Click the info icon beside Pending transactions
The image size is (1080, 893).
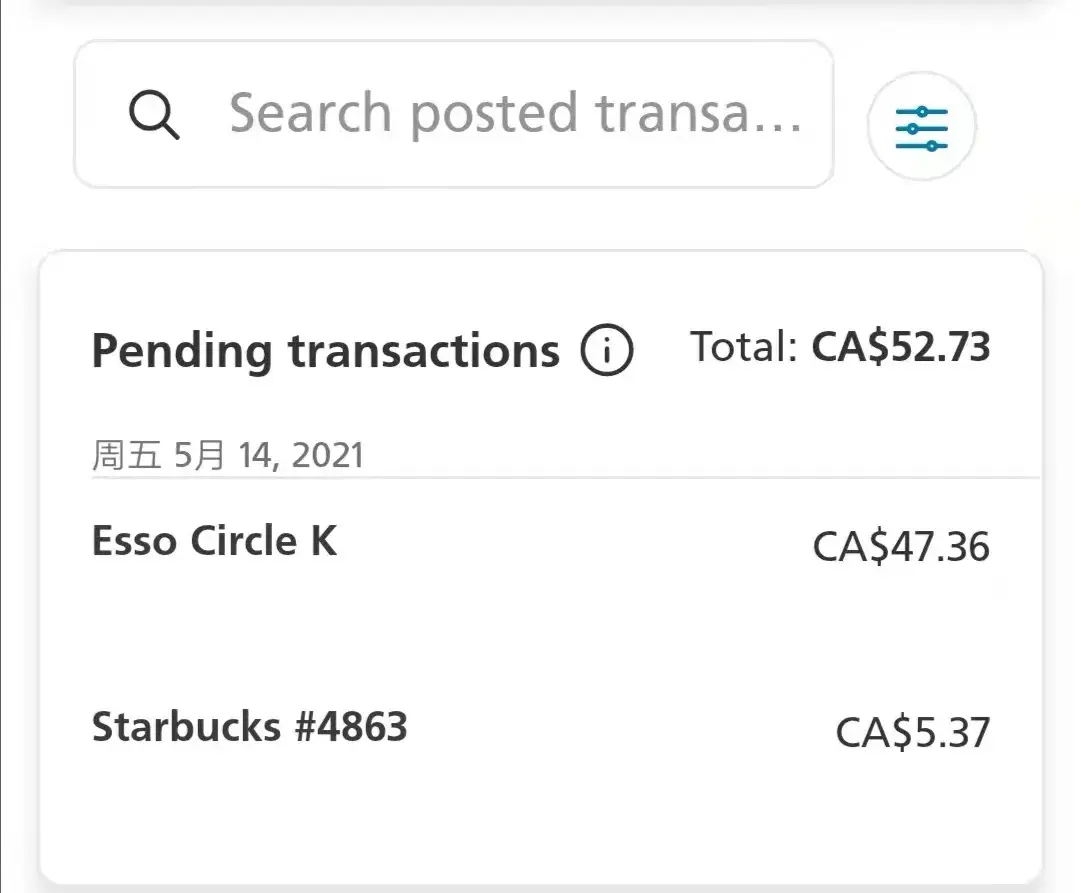[606, 351]
